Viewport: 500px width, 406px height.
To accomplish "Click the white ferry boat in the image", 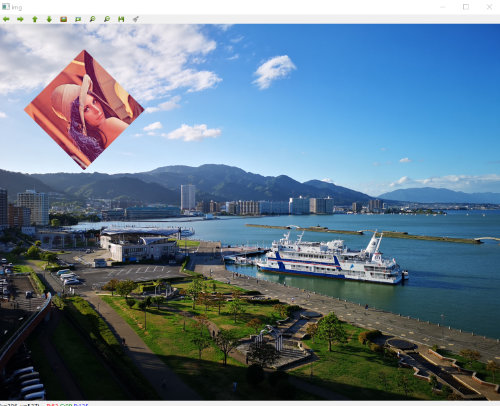I will click(x=332, y=258).
